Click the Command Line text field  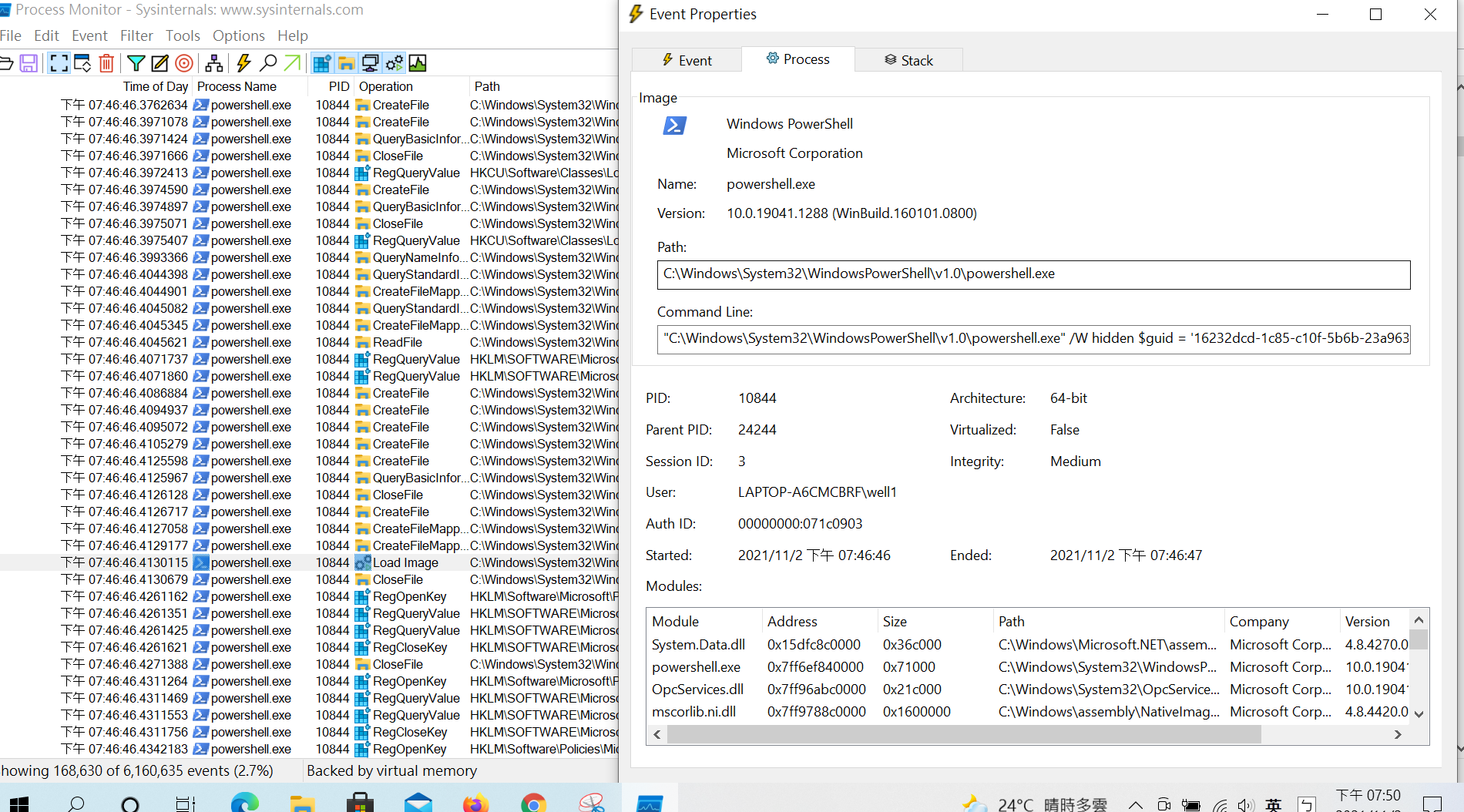coord(1033,339)
